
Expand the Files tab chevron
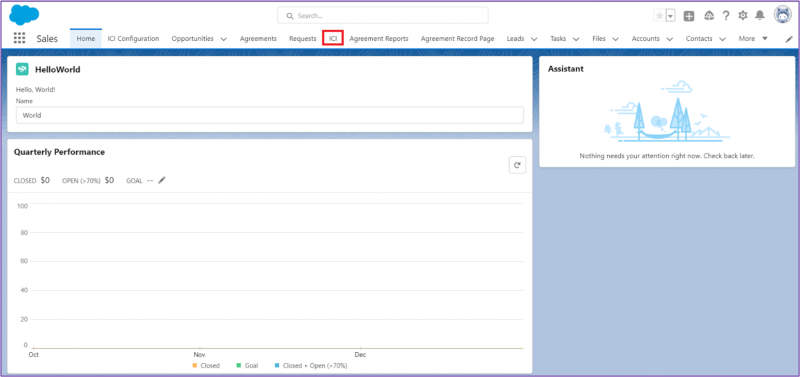pos(615,39)
